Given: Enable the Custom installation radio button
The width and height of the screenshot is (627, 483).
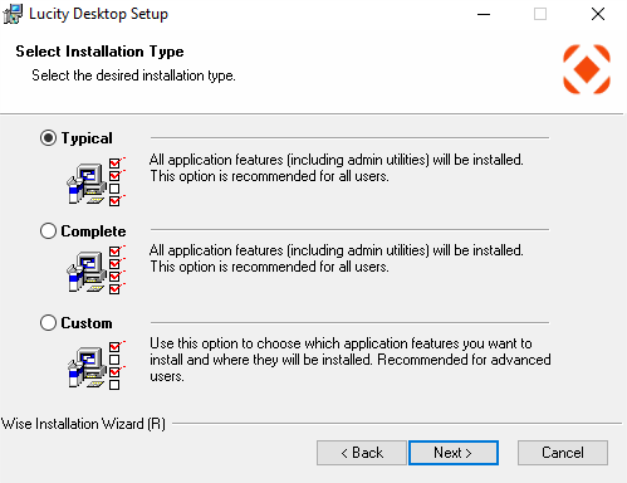Looking at the screenshot, I should click(x=48, y=323).
